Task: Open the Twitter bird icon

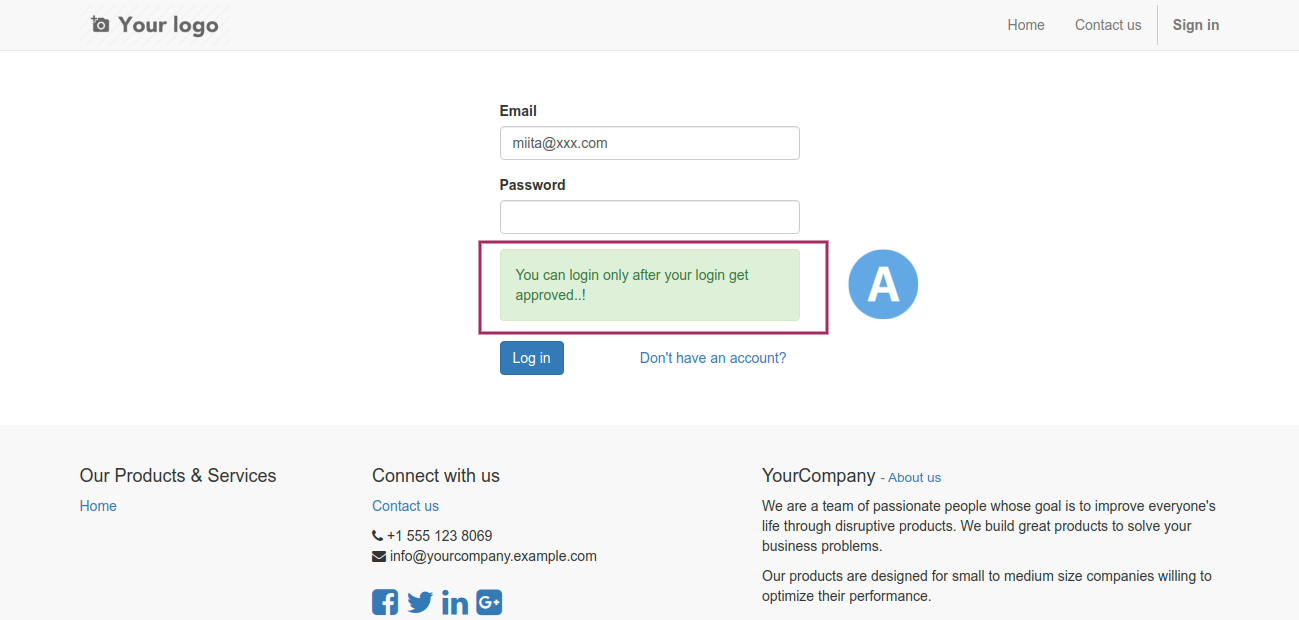Action: point(420,602)
